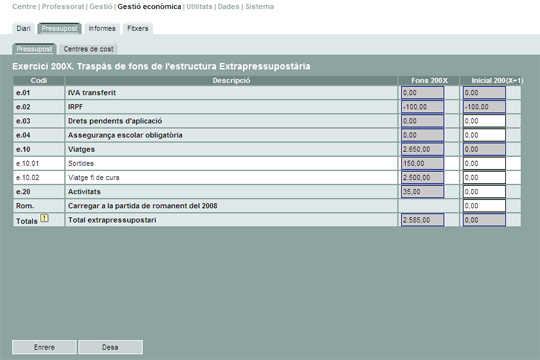Open the Utilitats menu

[x=199, y=7]
